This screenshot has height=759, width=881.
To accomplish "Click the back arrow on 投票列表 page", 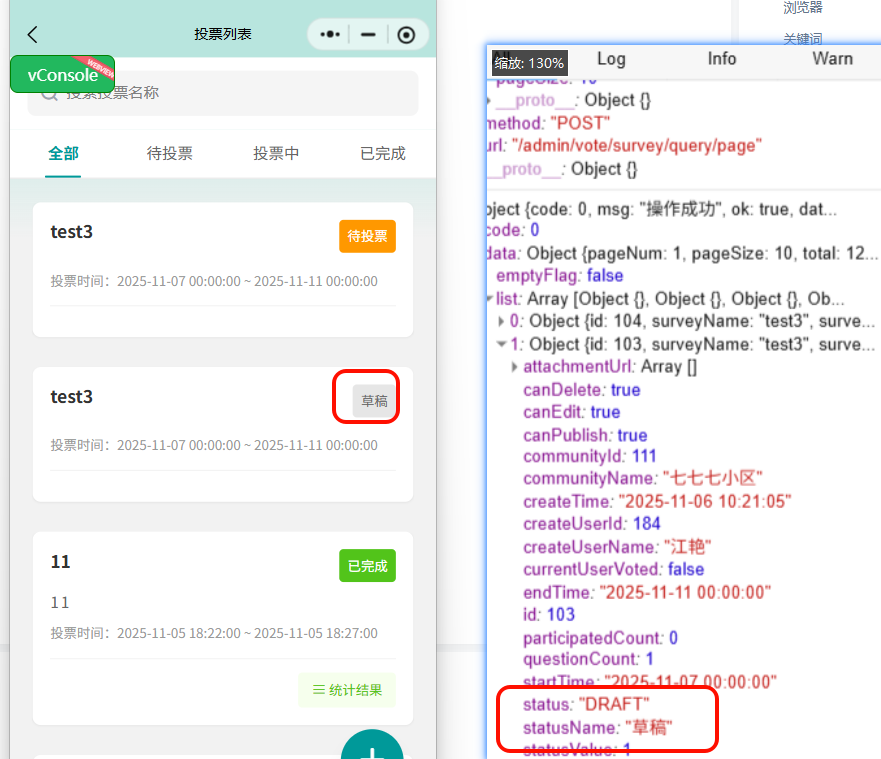I will click(x=30, y=33).
